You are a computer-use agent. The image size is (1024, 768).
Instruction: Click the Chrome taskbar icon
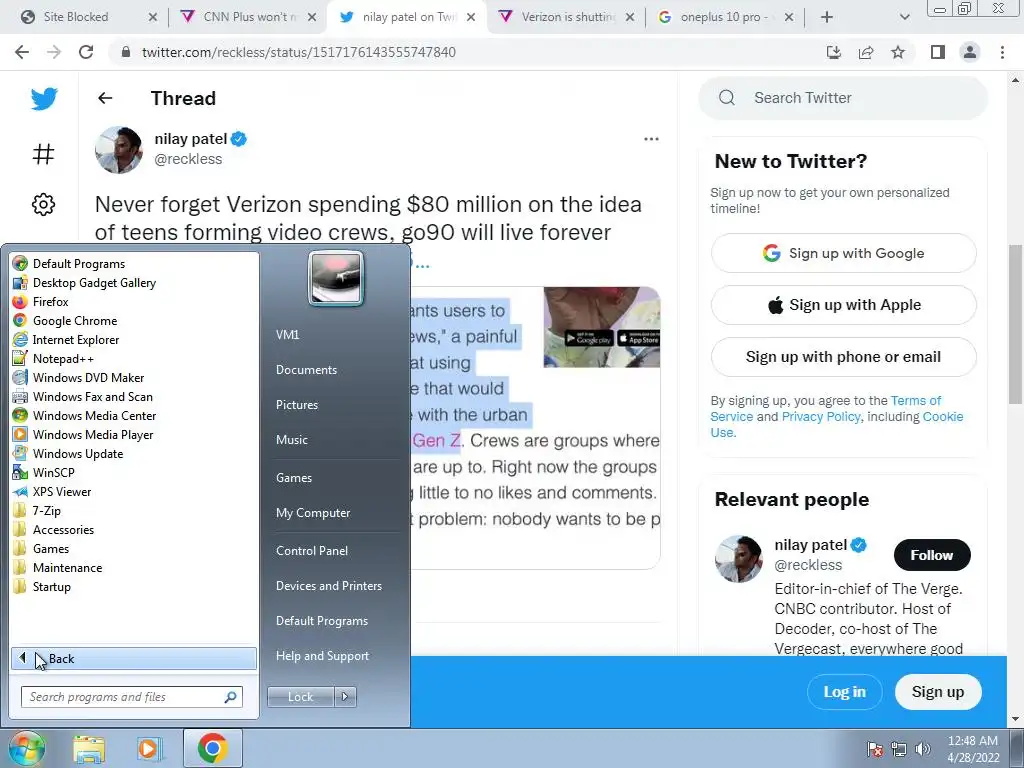click(212, 748)
